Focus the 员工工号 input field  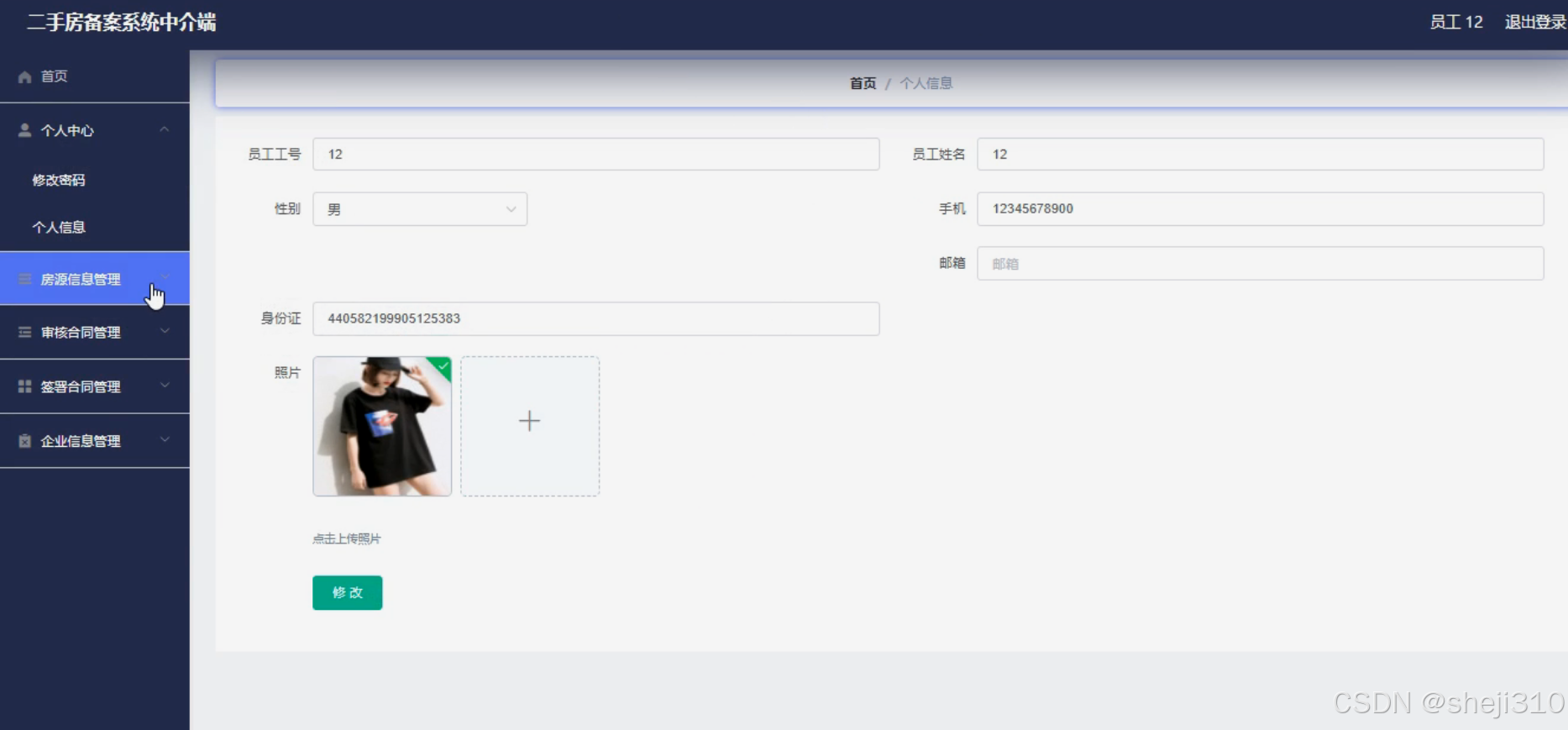pos(596,155)
